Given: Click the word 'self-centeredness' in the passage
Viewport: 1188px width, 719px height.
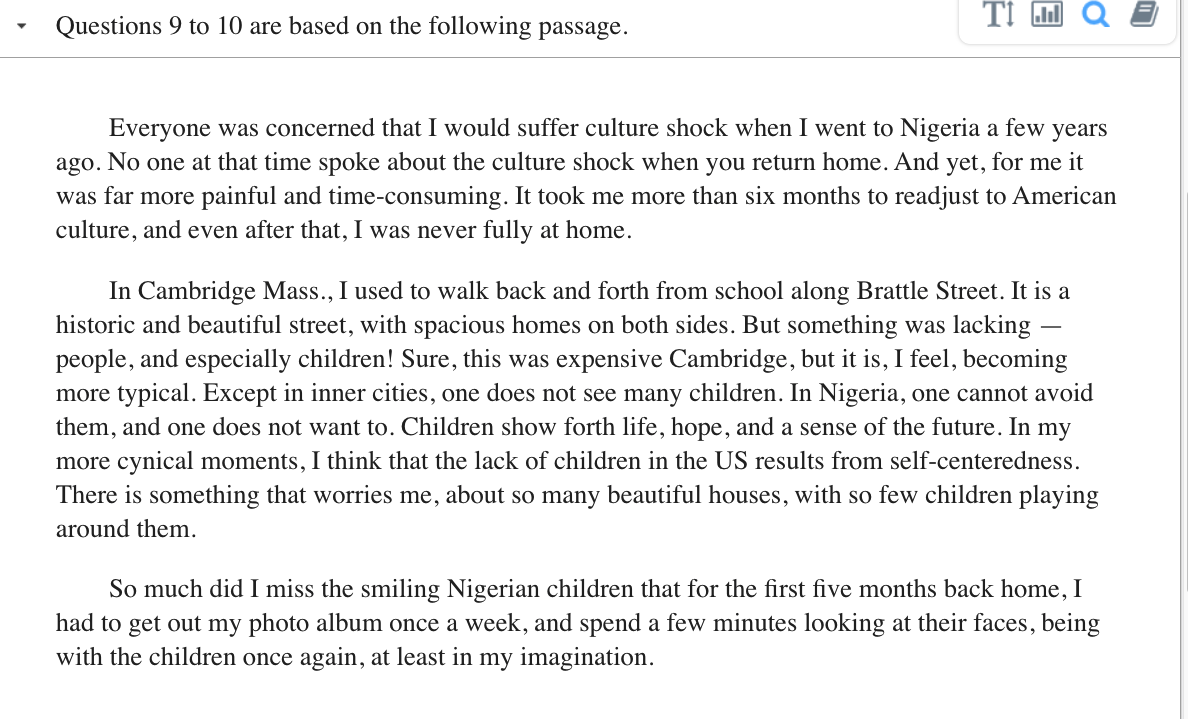Looking at the screenshot, I should tap(986, 461).
